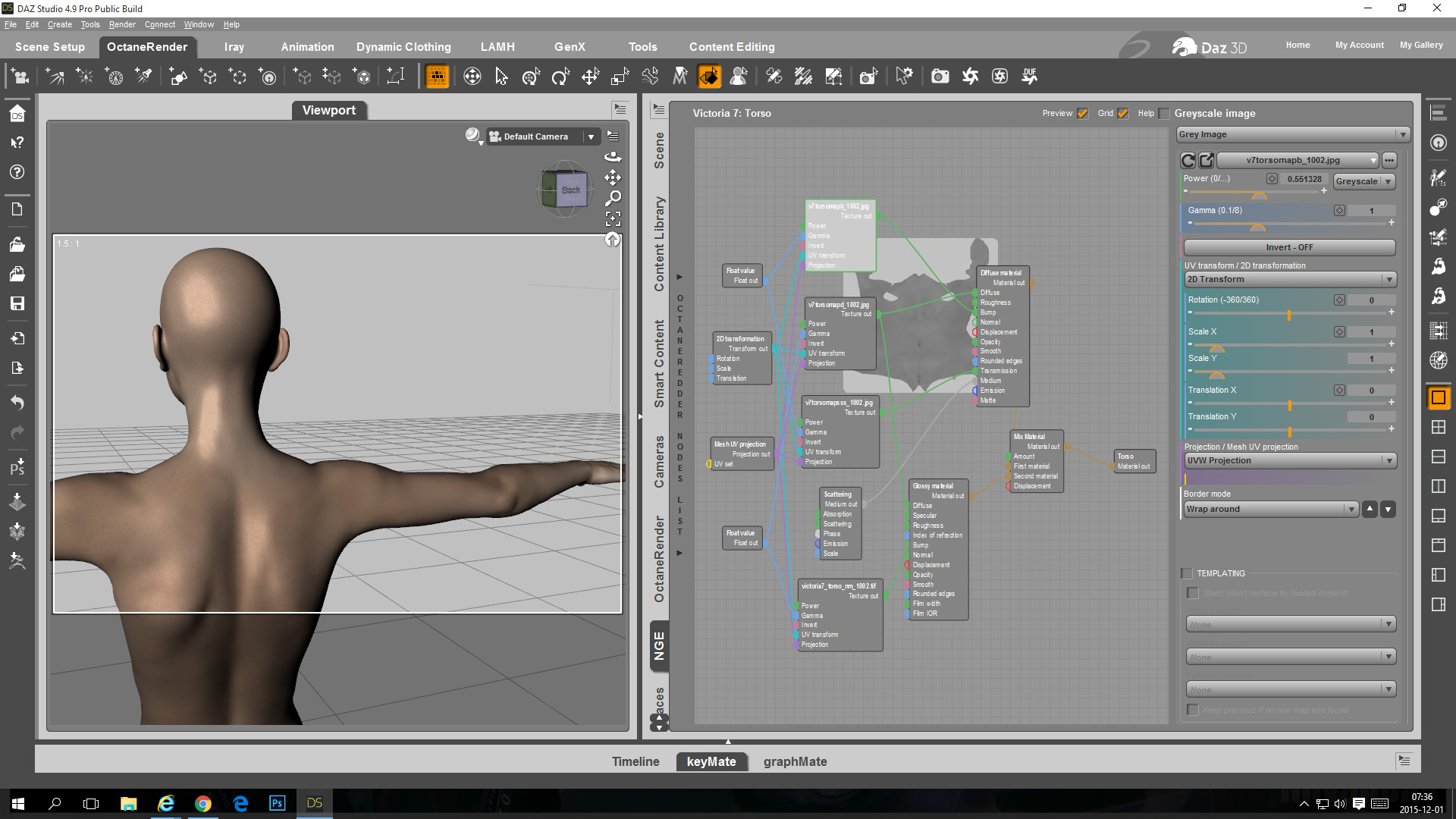
Task: Activate the Rotate tool icon
Action: click(x=560, y=77)
